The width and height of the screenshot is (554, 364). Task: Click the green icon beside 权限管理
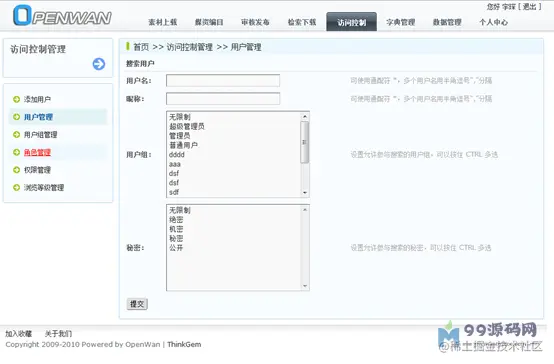[16, 170]
